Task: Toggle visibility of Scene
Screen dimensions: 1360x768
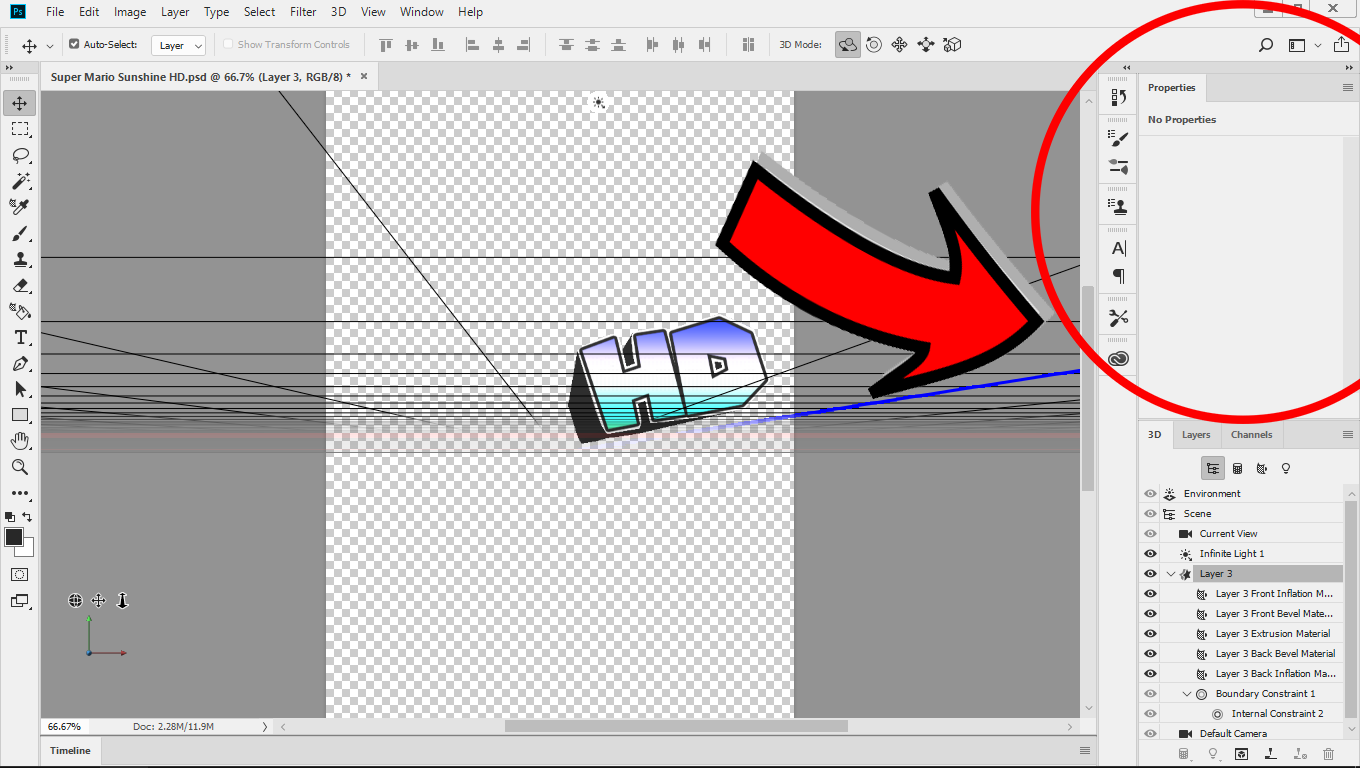Action: [1150, 514]
